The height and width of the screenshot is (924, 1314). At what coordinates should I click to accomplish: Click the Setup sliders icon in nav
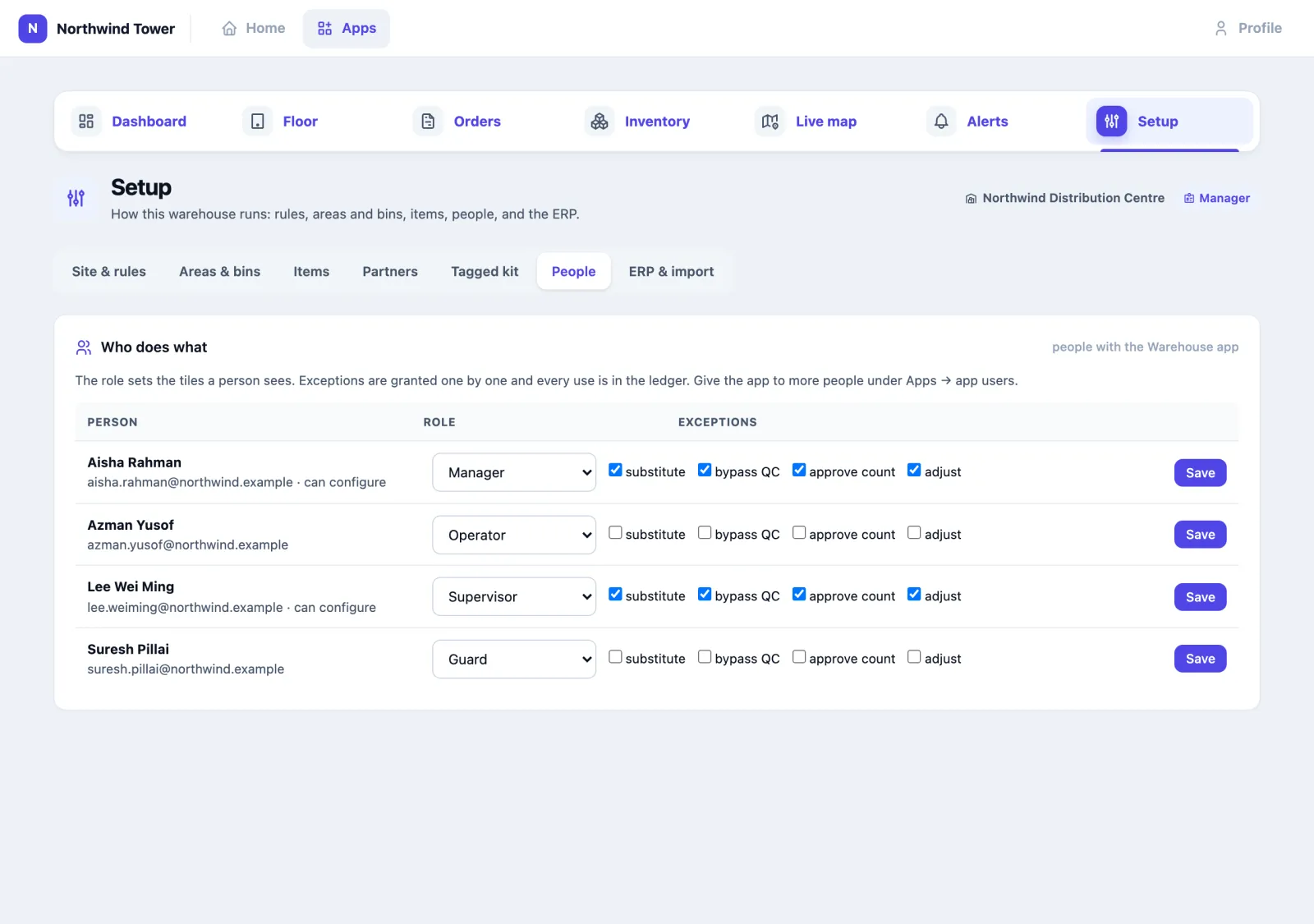[x=1112, y=122]
